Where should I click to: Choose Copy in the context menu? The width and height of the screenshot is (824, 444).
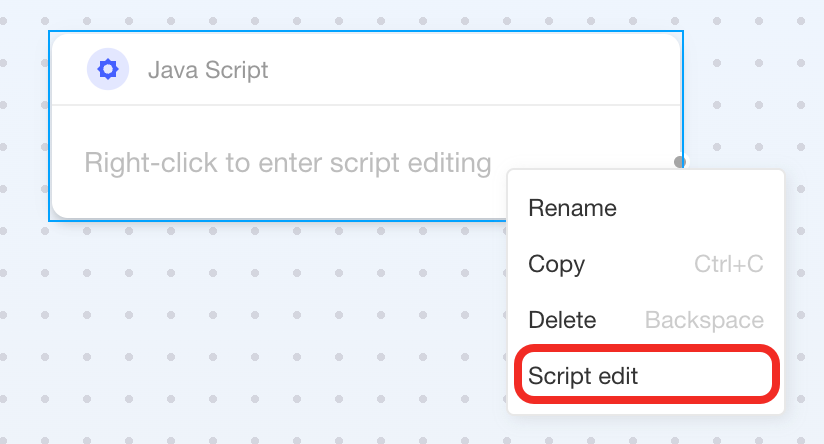(557, 265)
